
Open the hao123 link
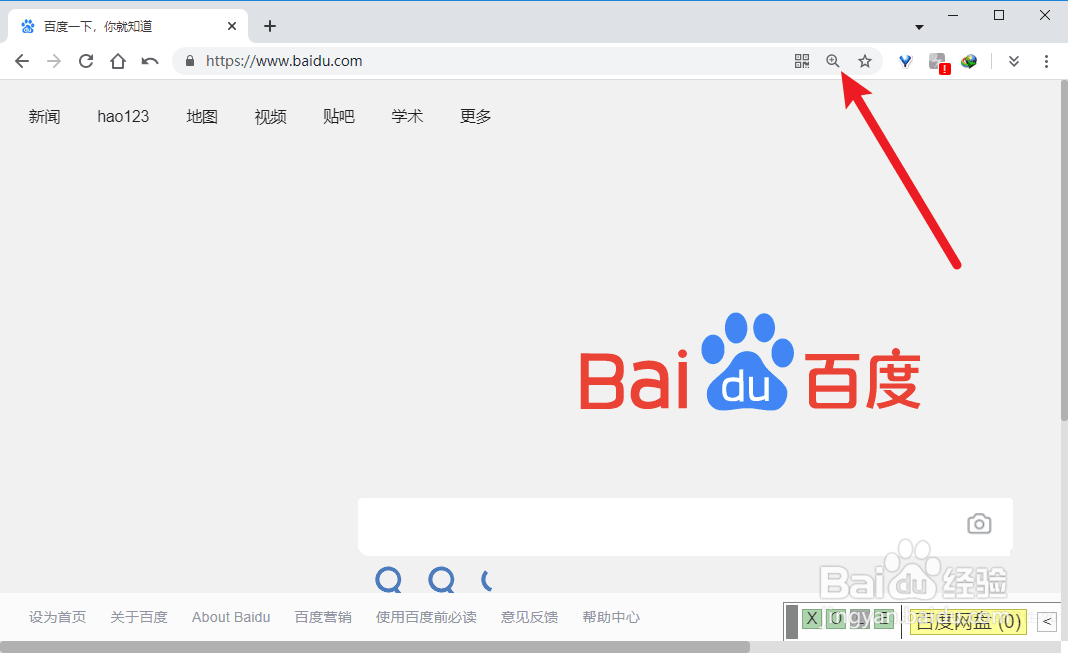click(x=123, y=116)
